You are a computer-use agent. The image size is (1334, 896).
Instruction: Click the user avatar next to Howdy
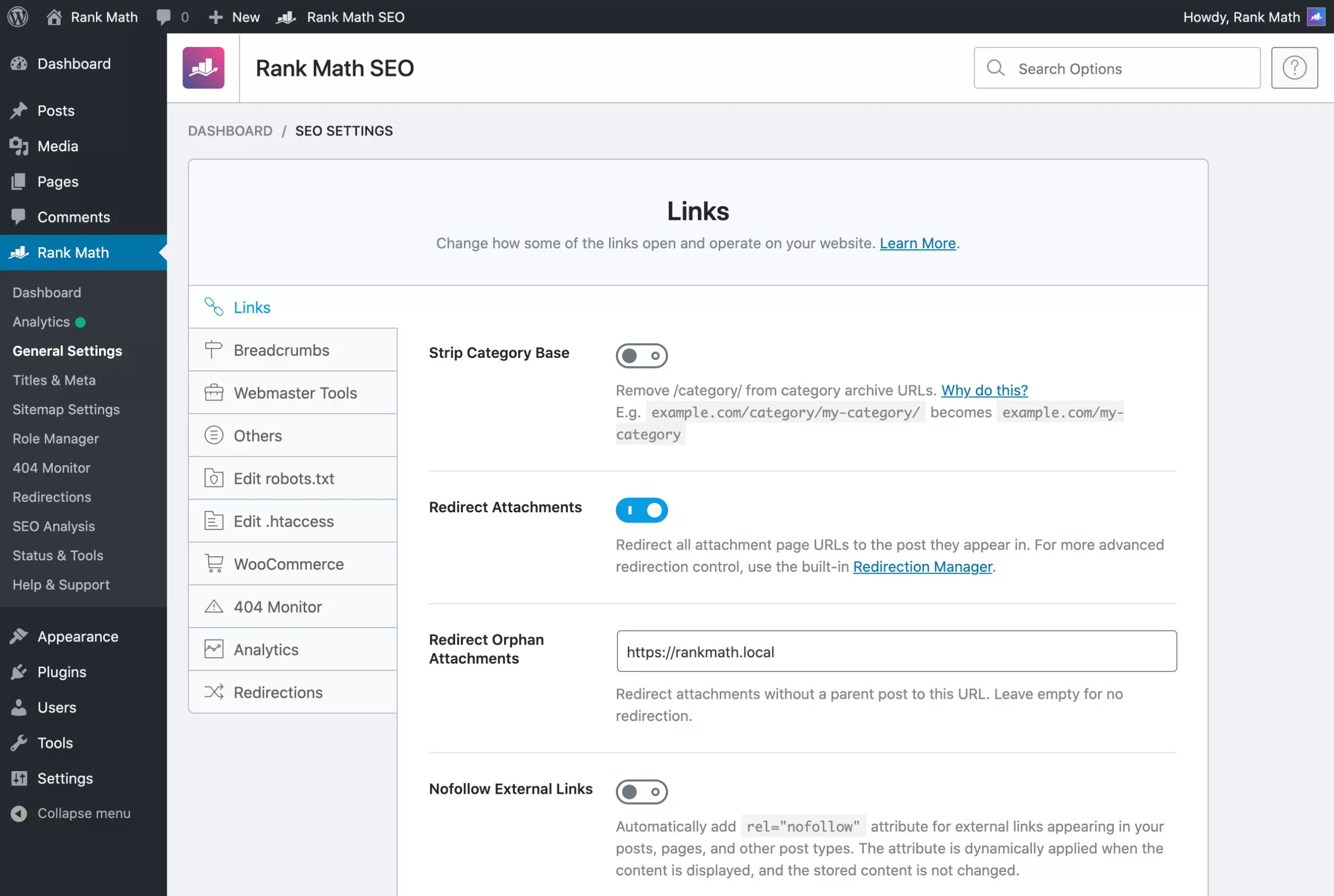coord(1316,16)
